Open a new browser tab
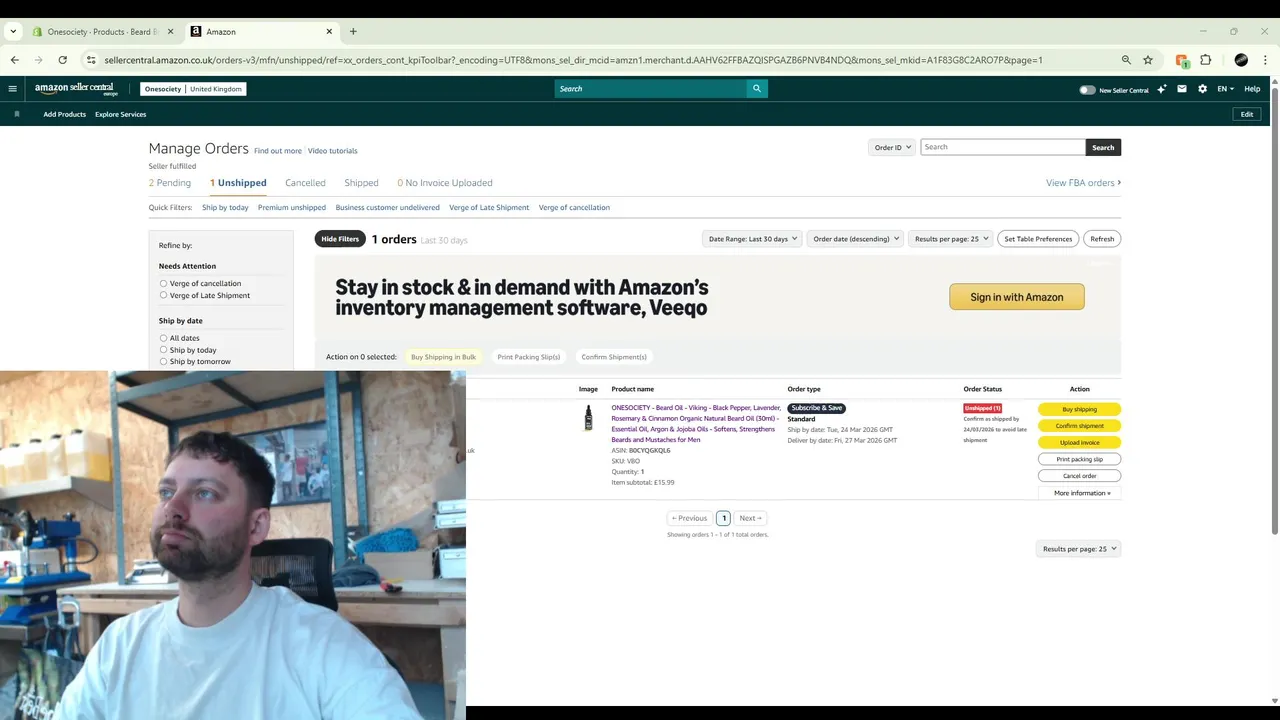The image size is (1280, 720). (x=353, y=31)
